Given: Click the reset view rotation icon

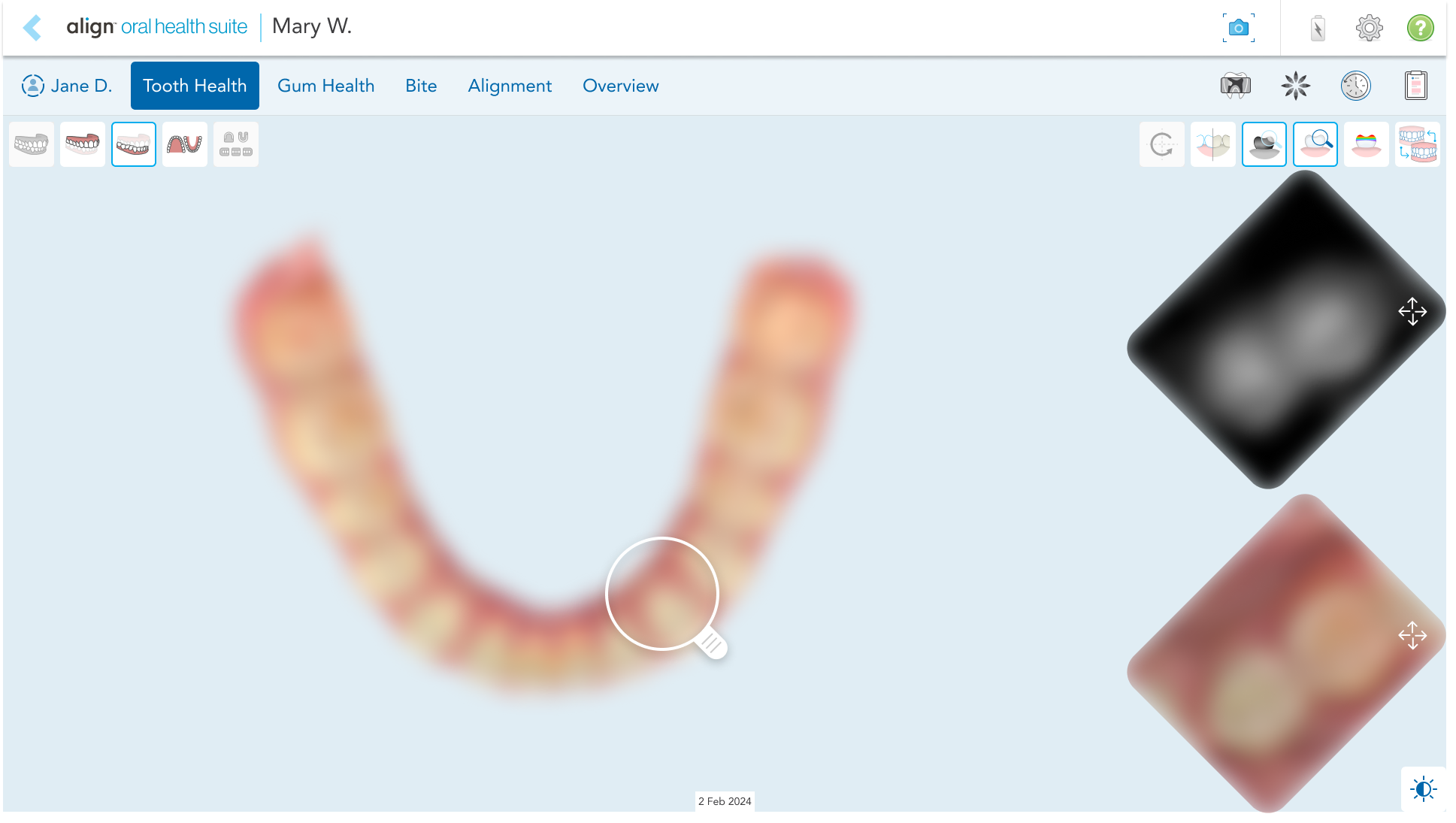Looking at the screenshot, I should (1161, 144).
